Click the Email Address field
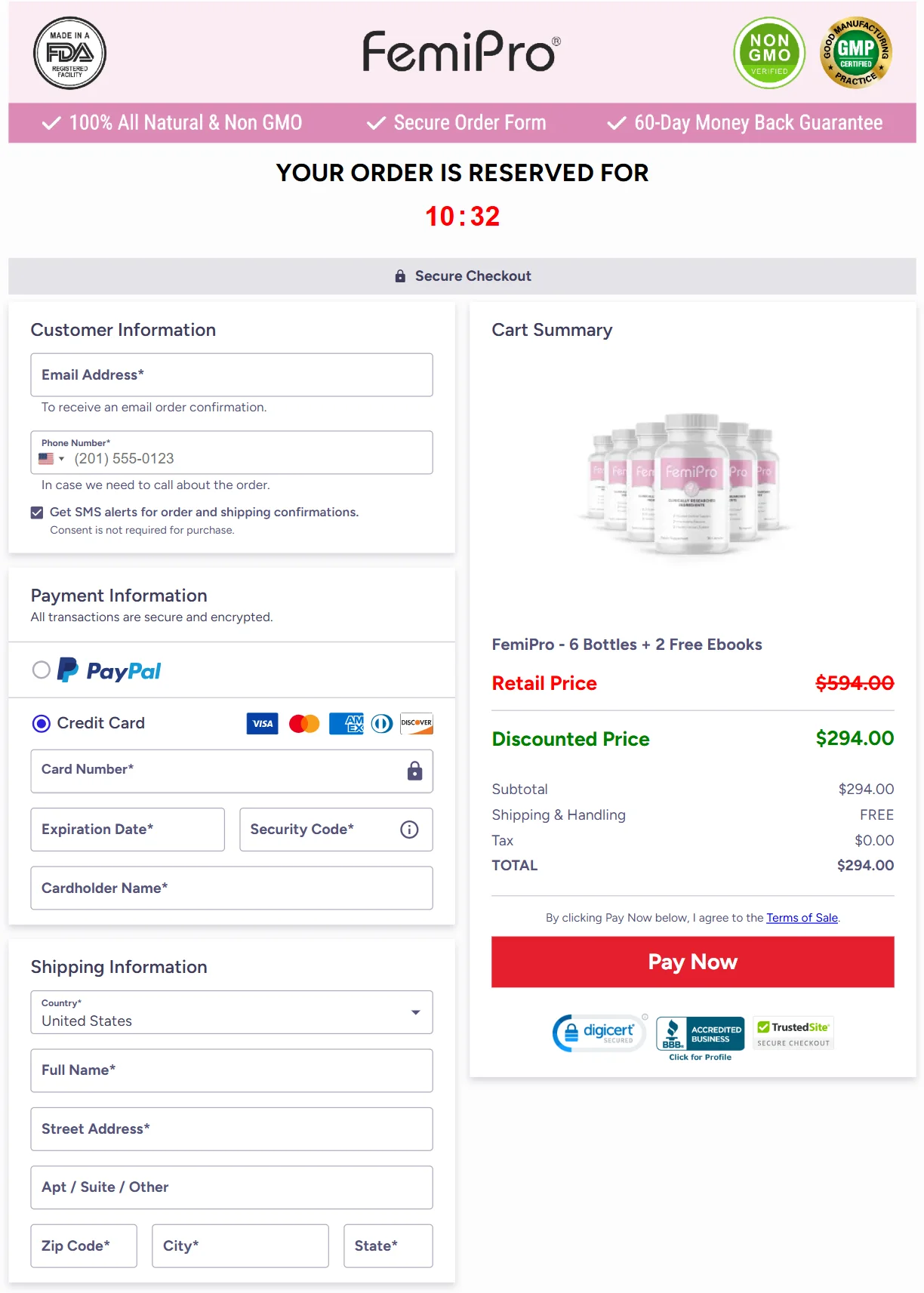Image resolution: width=924 pixels, height=1293 pixels. pos(231,375)
